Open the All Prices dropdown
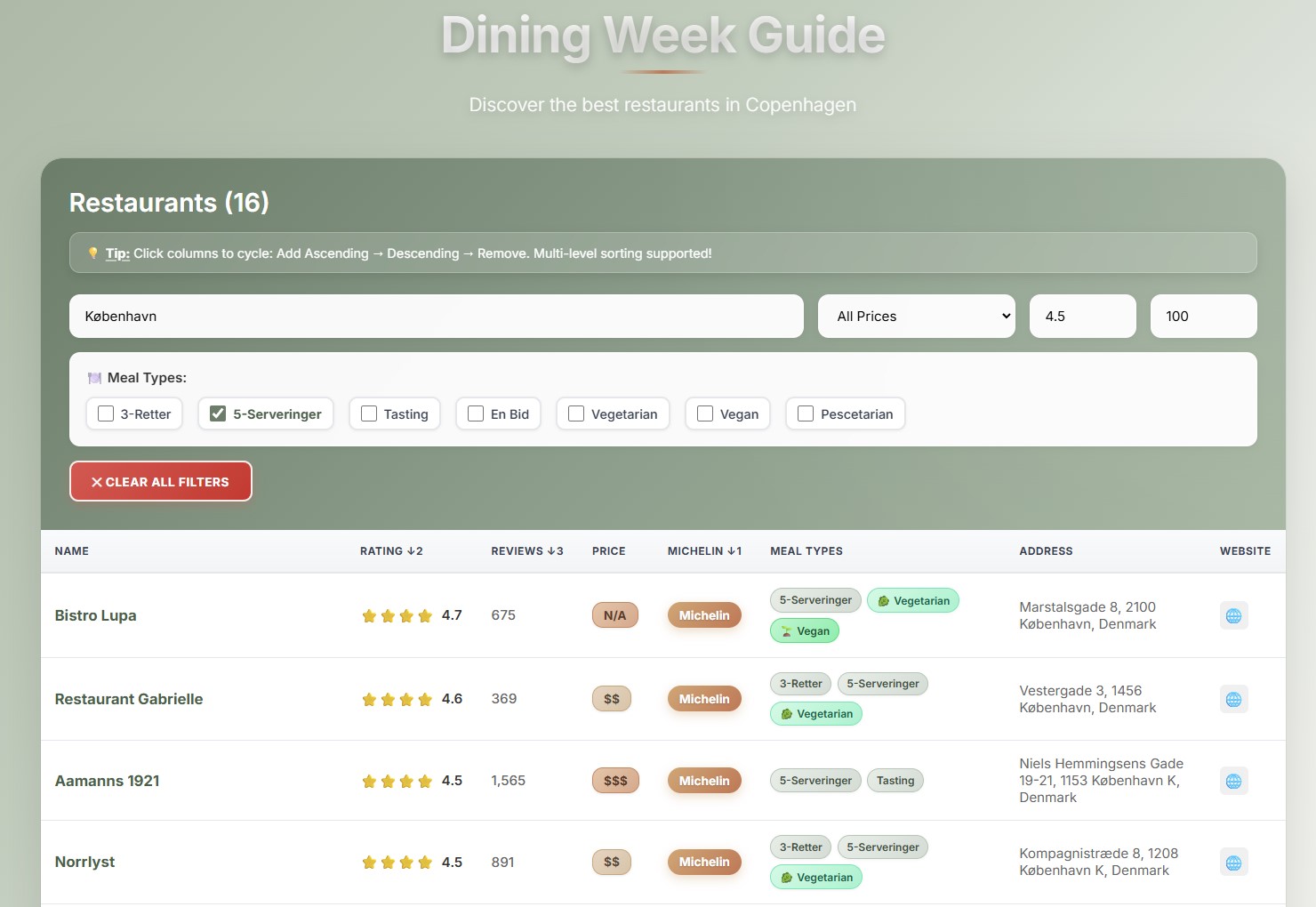1316x907 pixels. pos(916,317)
